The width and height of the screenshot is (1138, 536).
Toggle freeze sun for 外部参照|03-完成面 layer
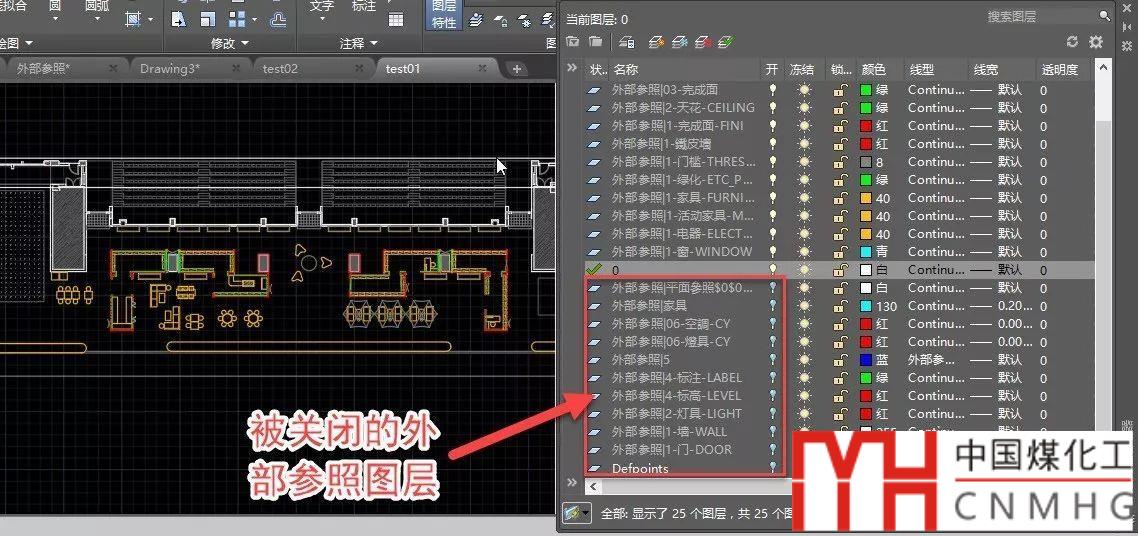tap(805, 90)
